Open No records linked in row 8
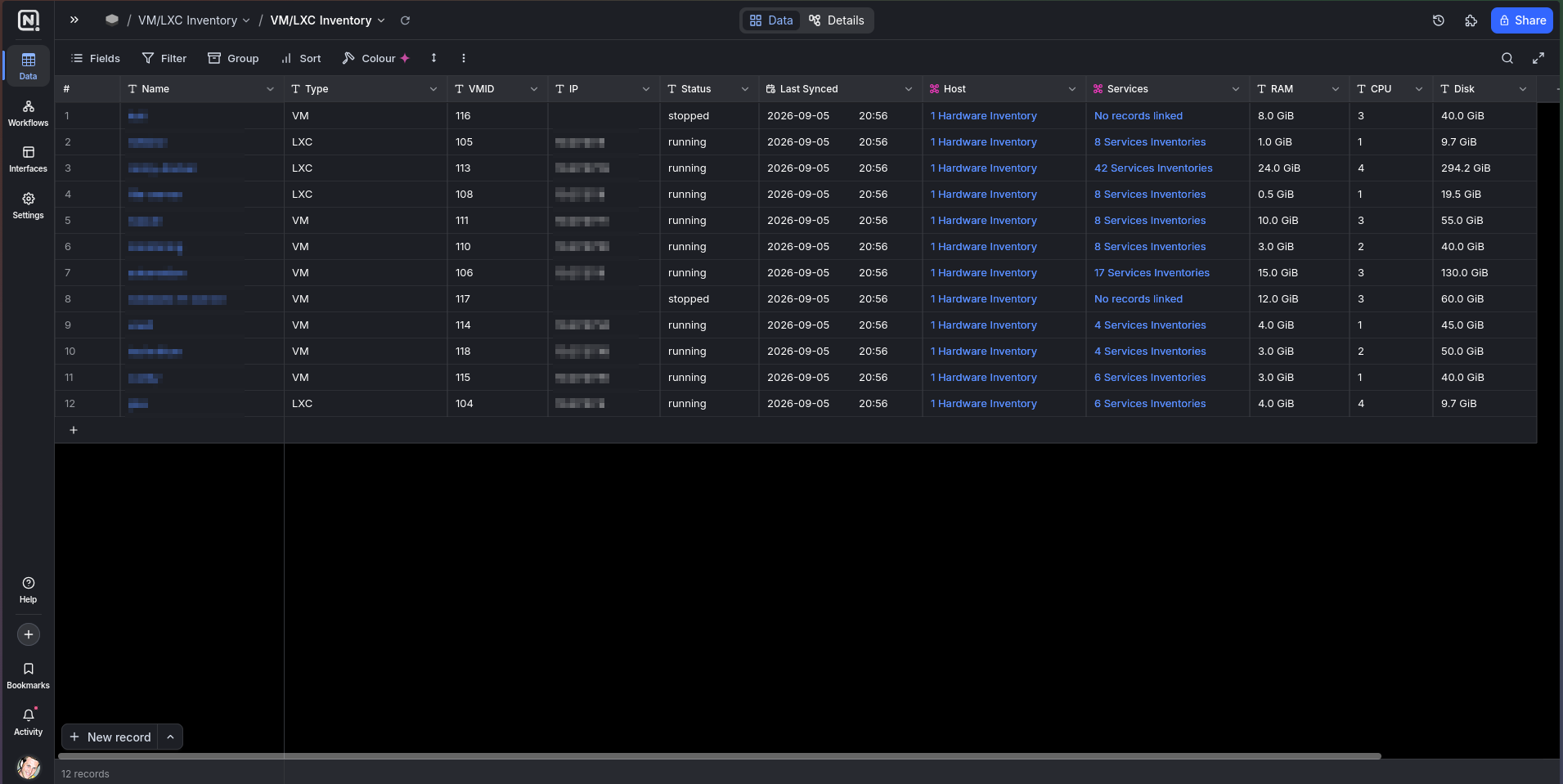1563x784 pixels. point(1139,299)
